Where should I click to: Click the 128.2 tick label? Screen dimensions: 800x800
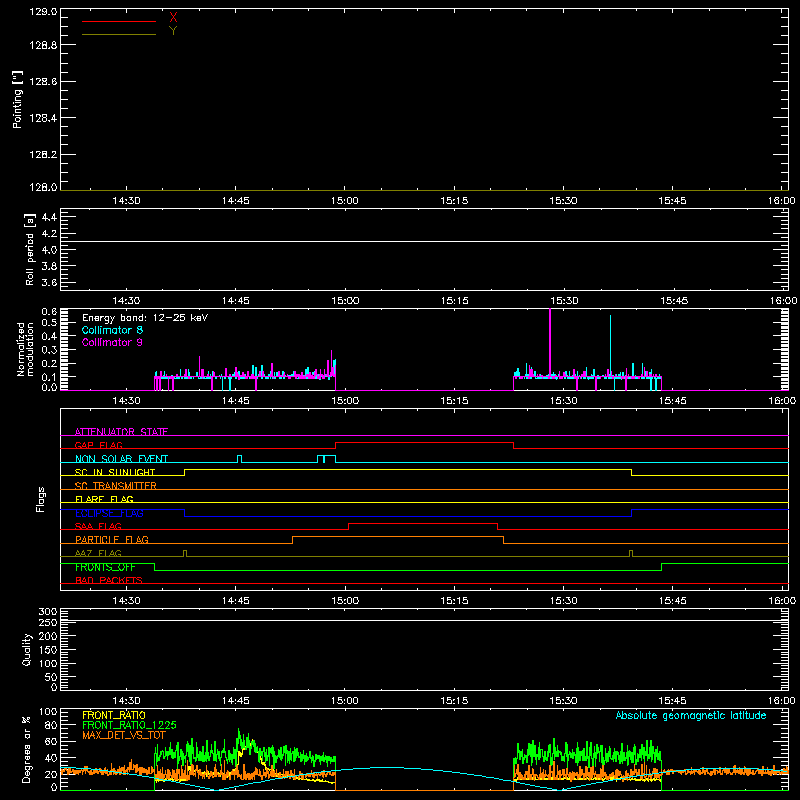click(43, 155)
